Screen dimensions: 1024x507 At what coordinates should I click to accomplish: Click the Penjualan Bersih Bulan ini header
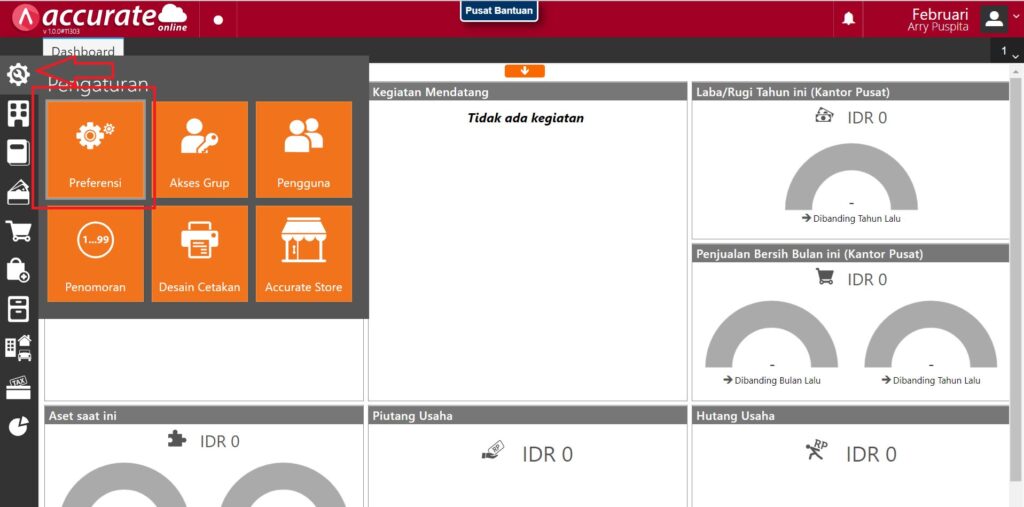point(851,254)
